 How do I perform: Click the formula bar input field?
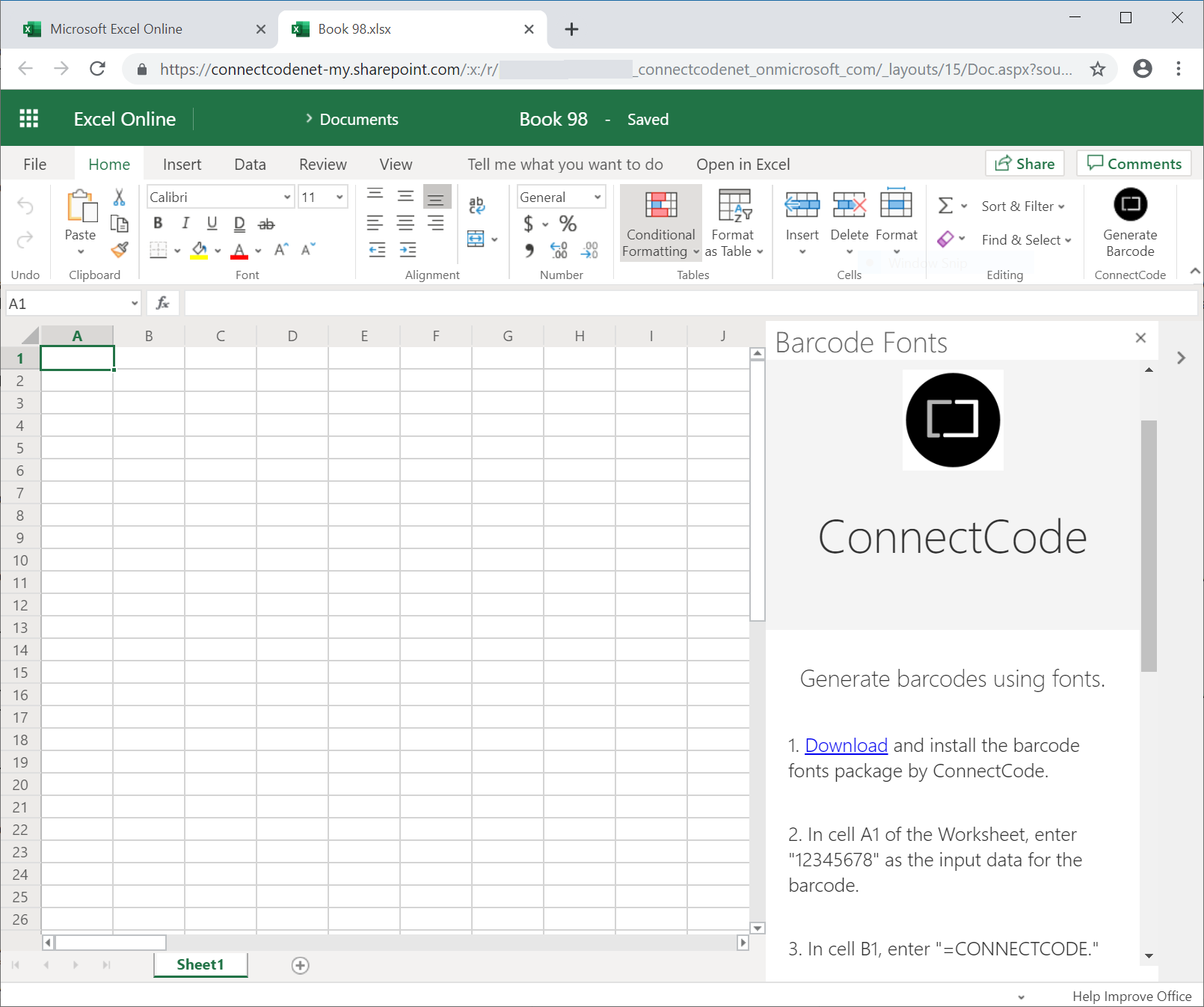[690, 303]
